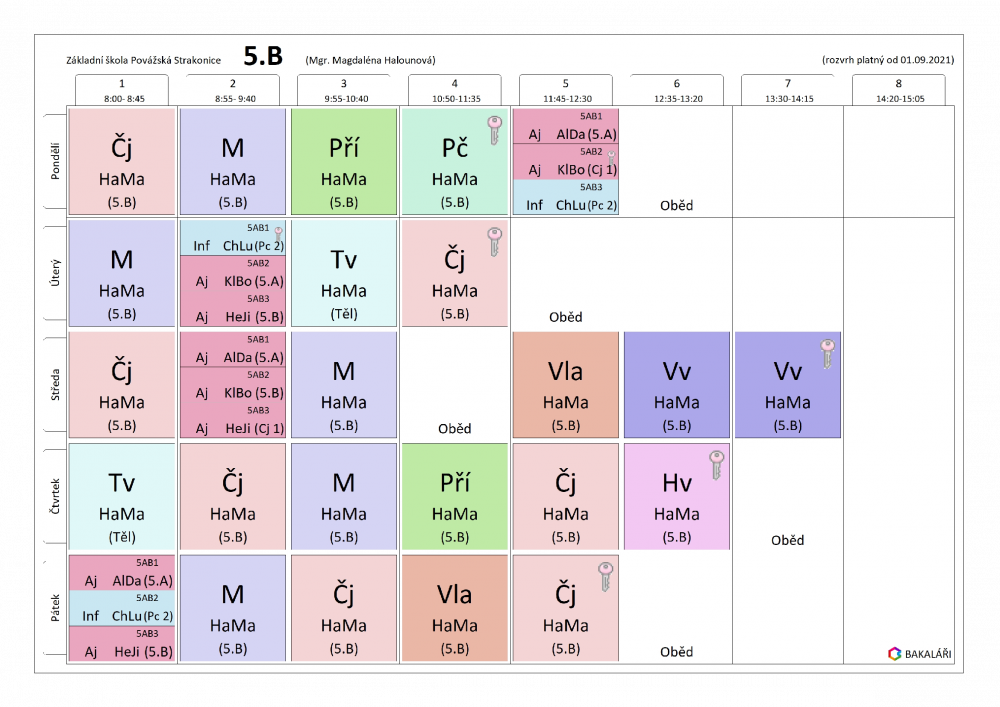
Task: Click the Bakaláři logo
Action: tap(919, 653)
